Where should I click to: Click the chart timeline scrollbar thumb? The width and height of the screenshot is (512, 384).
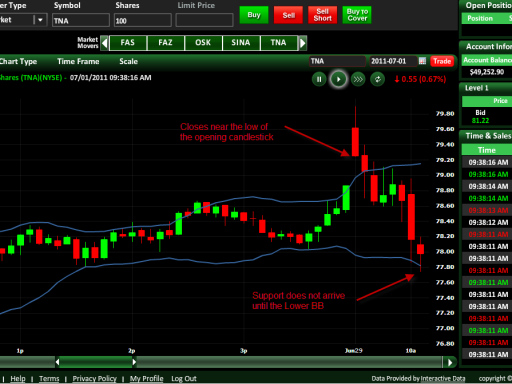tap(96, 362)
